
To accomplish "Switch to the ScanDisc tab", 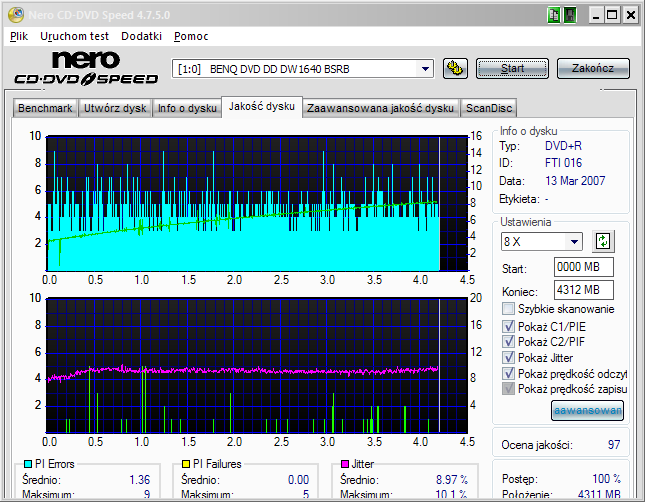I will pyautogui.click(x=489, y=108).
